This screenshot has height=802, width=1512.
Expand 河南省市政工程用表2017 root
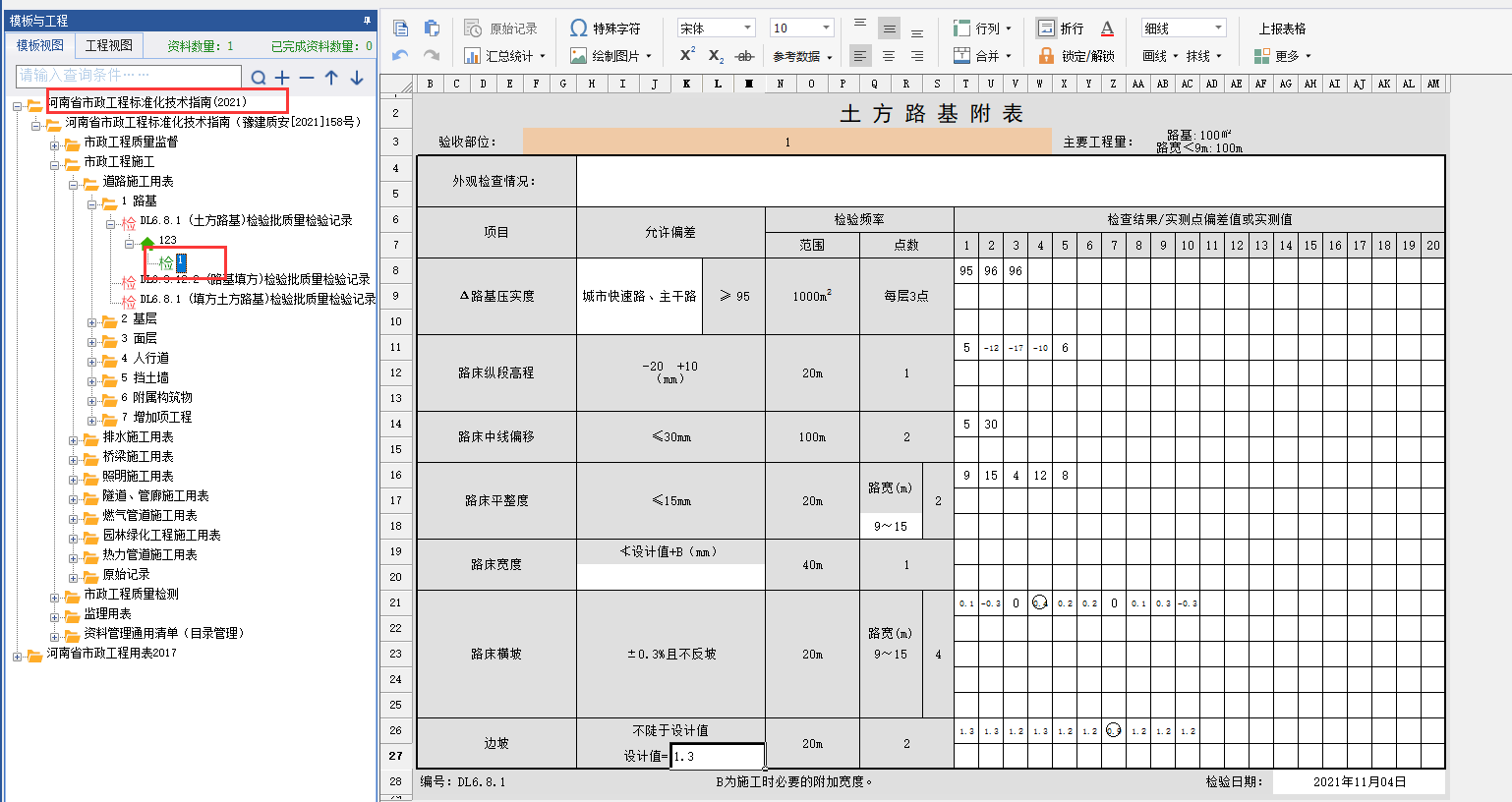click(18, 657)
